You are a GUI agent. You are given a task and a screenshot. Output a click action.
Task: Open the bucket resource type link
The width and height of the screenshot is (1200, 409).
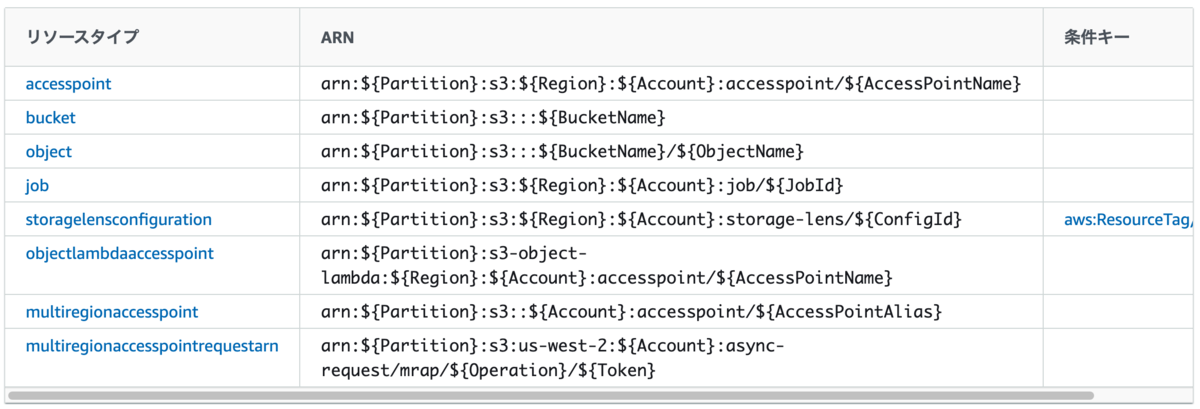click(50, 118)
